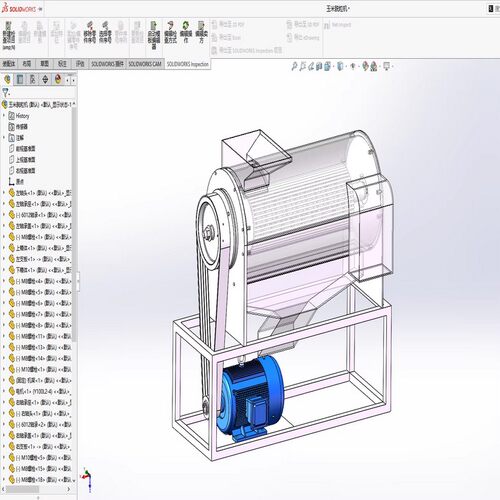This screenshot has height=500, width=500.
Task: Click the Edit Appearance colored sphere icon
Action: pyautogui.click(x=365, y=66)
